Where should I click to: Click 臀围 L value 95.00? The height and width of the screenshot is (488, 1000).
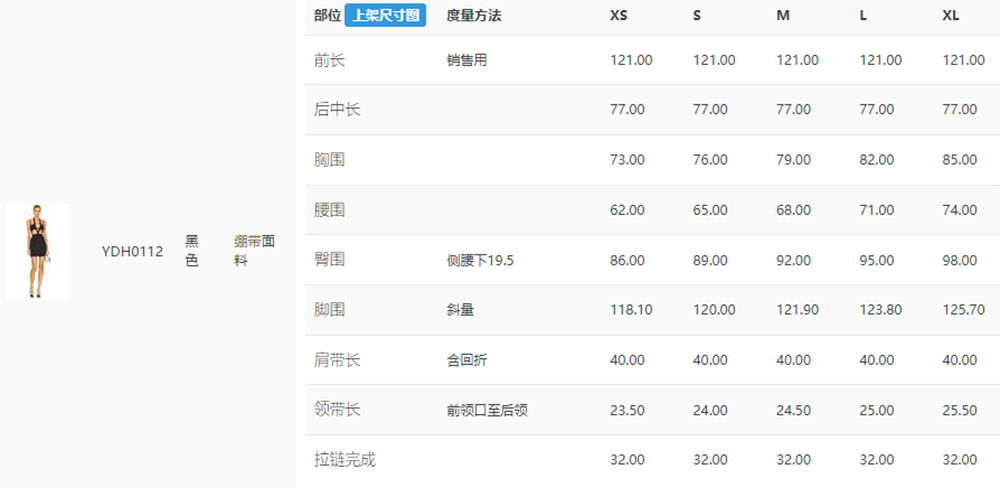[876, 260]
